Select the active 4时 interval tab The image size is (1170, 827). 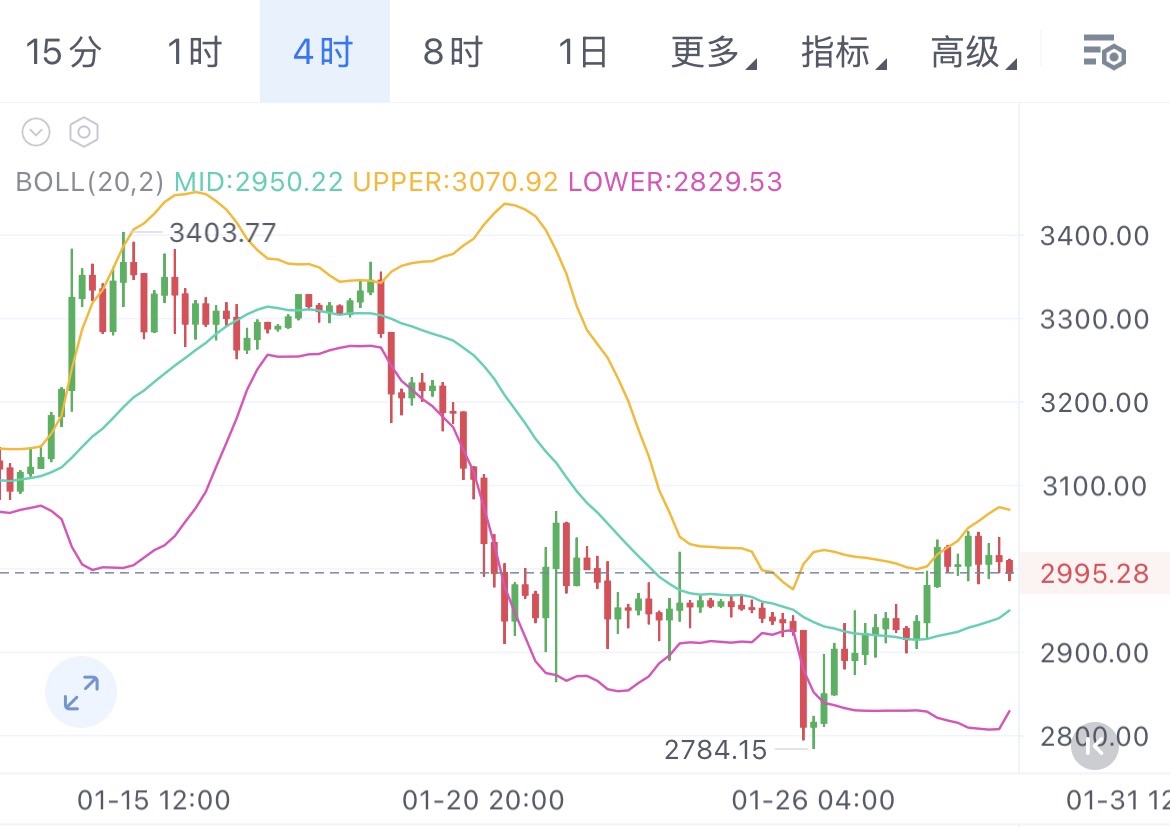pyautogui.click(x=323, y=52)
